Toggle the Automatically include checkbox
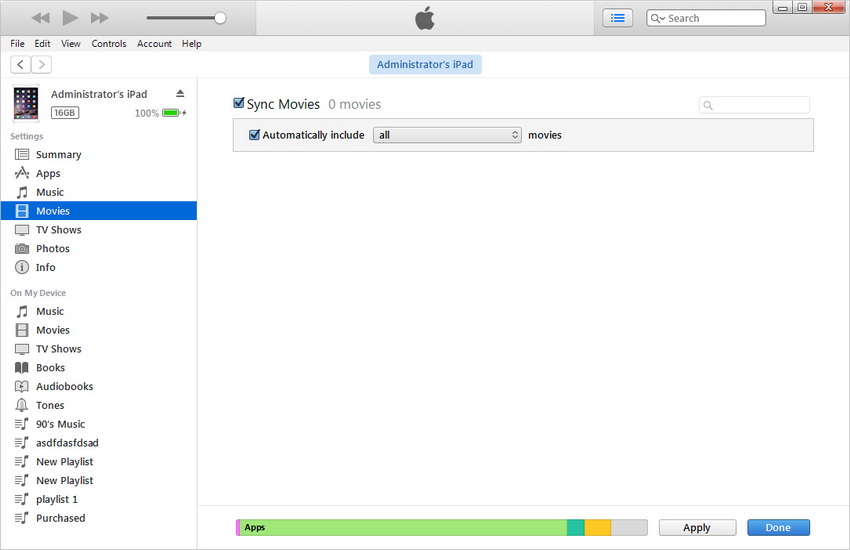 (x=255, y=135)
